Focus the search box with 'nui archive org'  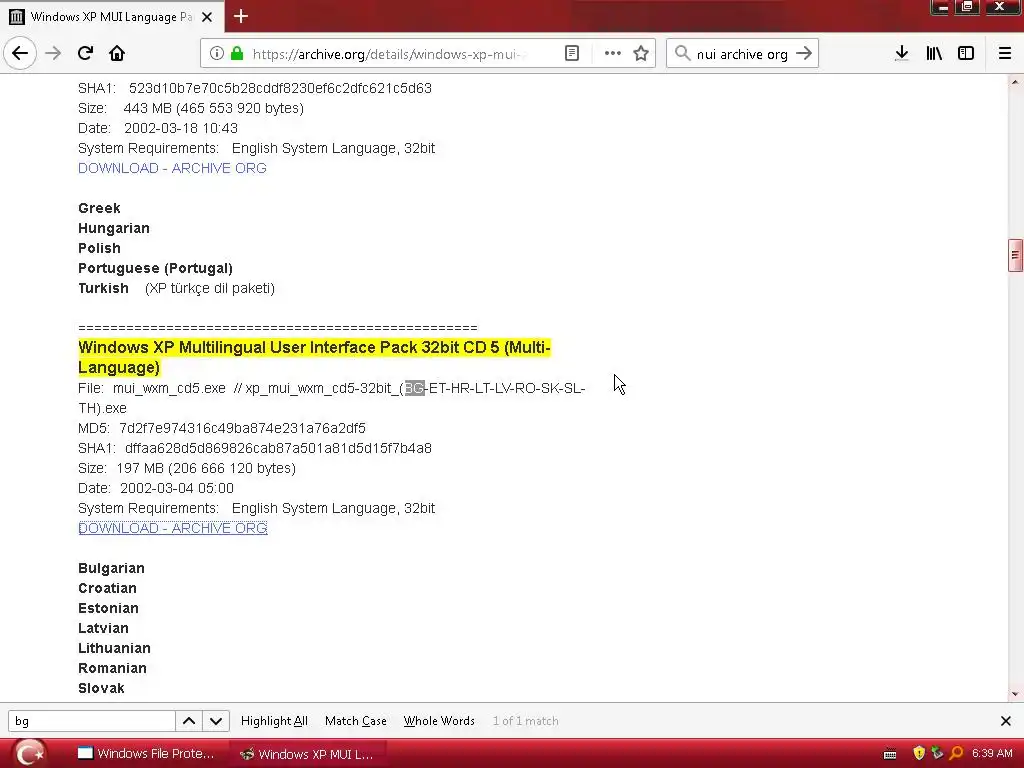742,54
